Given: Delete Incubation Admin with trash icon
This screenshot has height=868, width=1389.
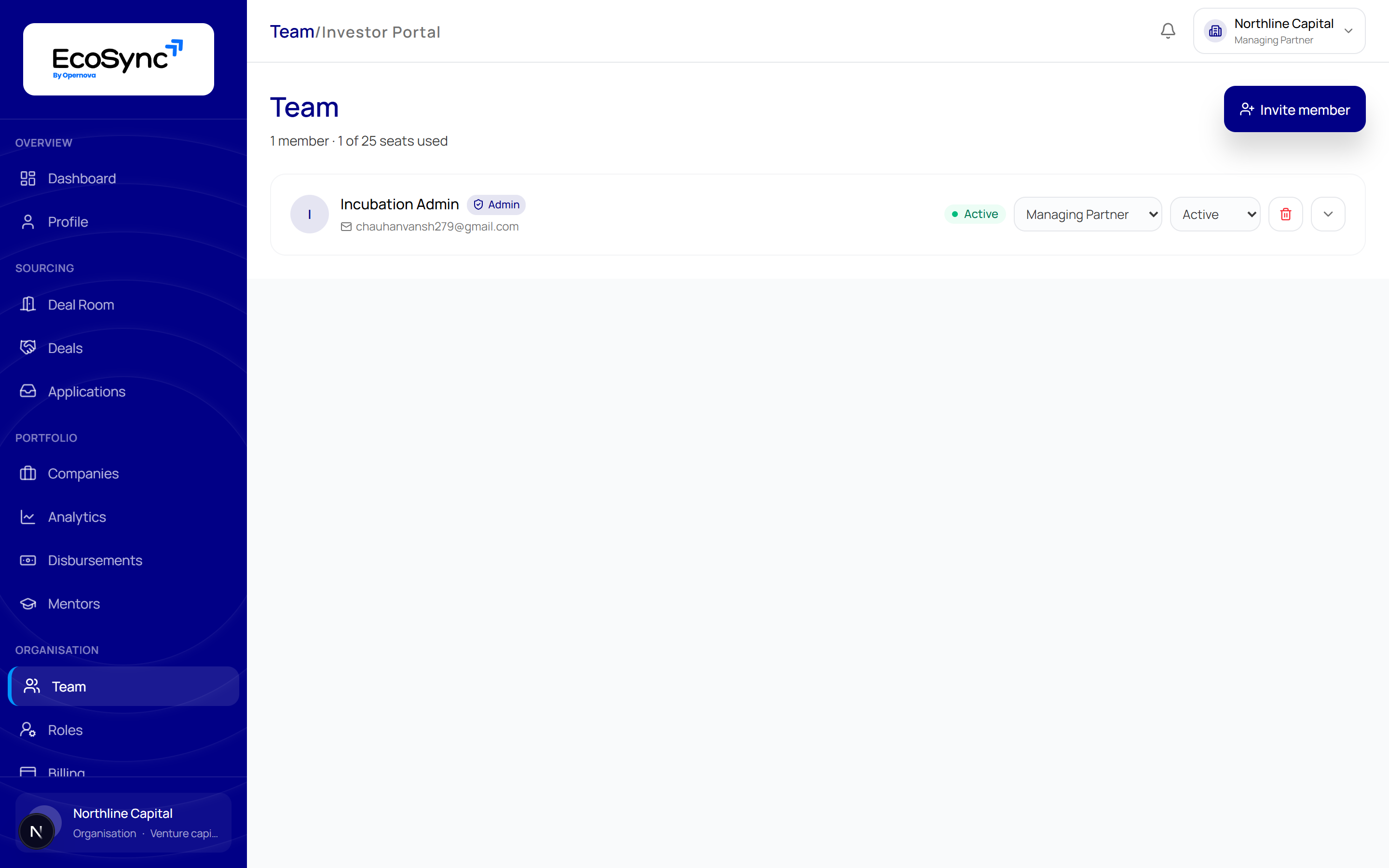Looking at the screenshot, I should coord(1285,214).
